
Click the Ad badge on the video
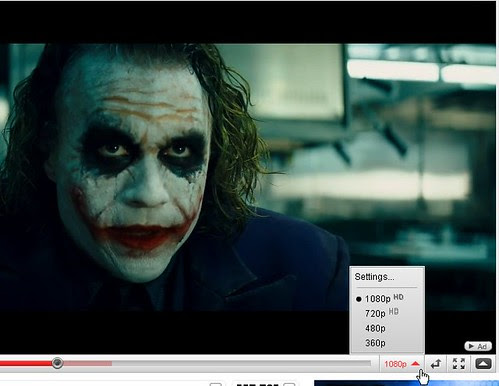(x=478, y=346)
